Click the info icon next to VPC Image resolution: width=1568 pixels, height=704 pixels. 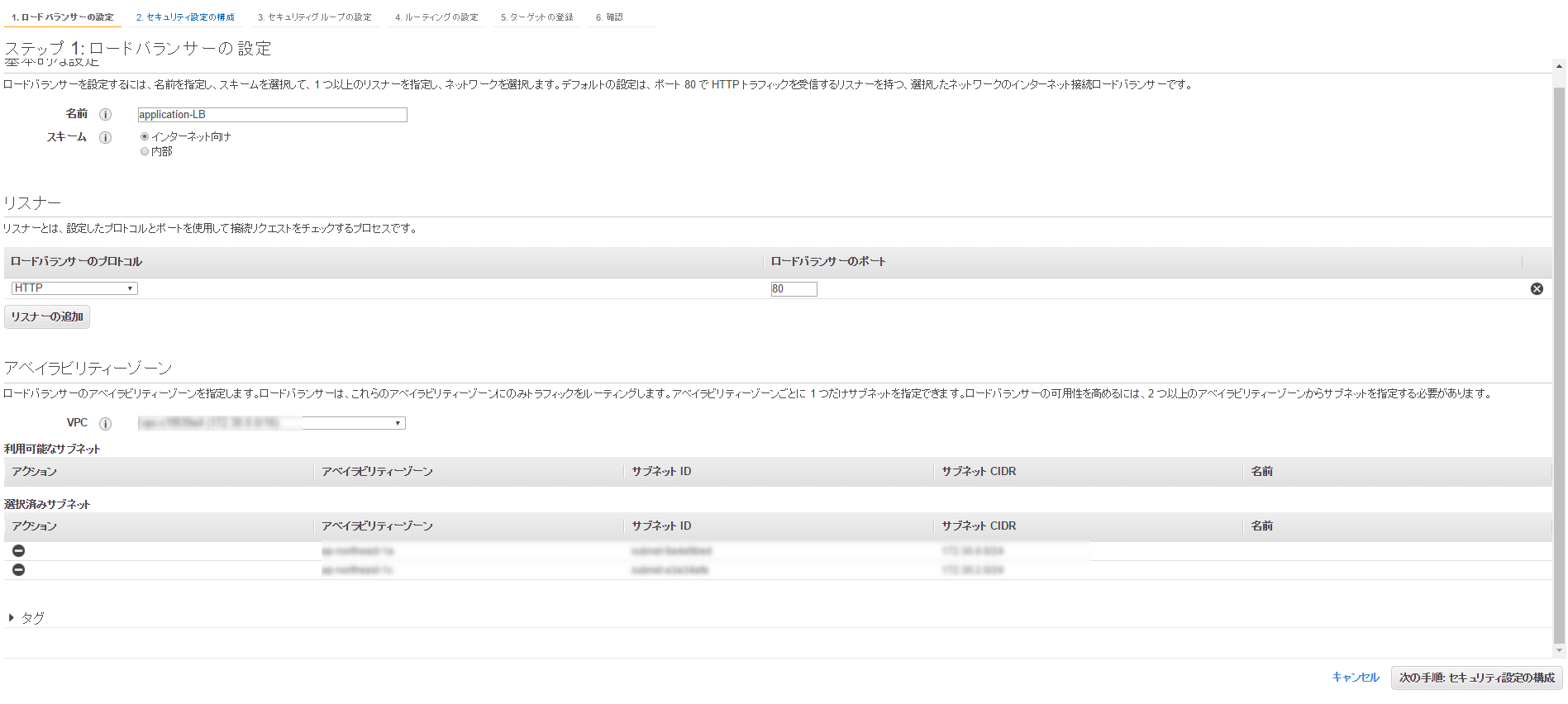tap(105, 424)
